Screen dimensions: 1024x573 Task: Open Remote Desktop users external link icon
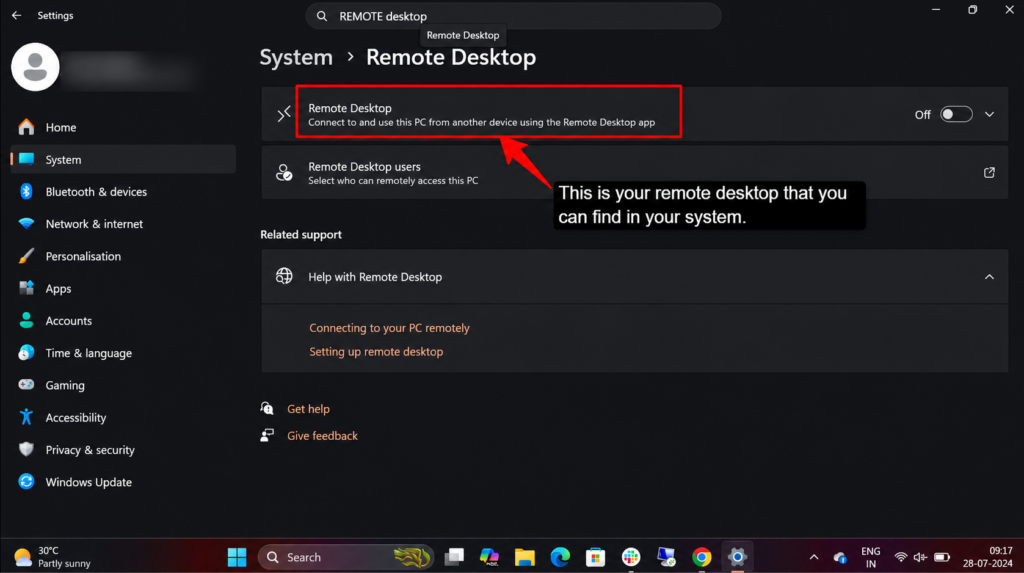pyautogui.click(x=989, y=172)
